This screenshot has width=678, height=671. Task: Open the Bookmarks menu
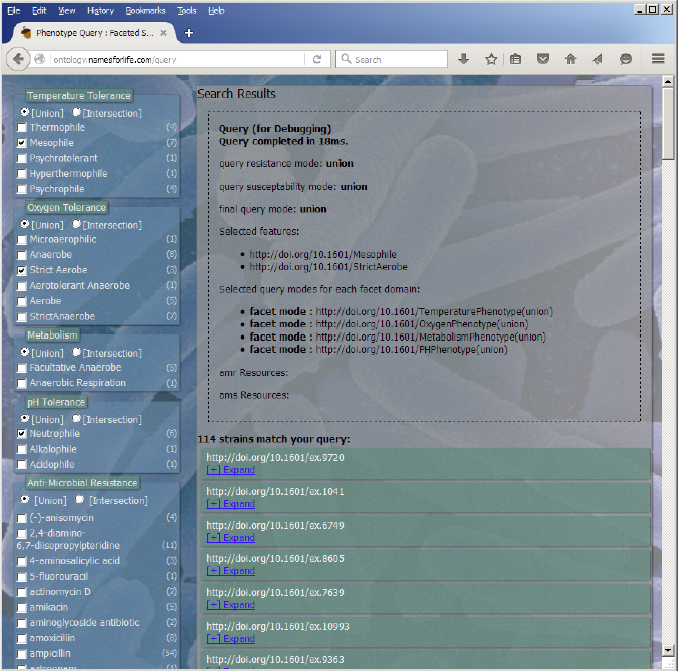pyautogui.click(x=146, y=10)
